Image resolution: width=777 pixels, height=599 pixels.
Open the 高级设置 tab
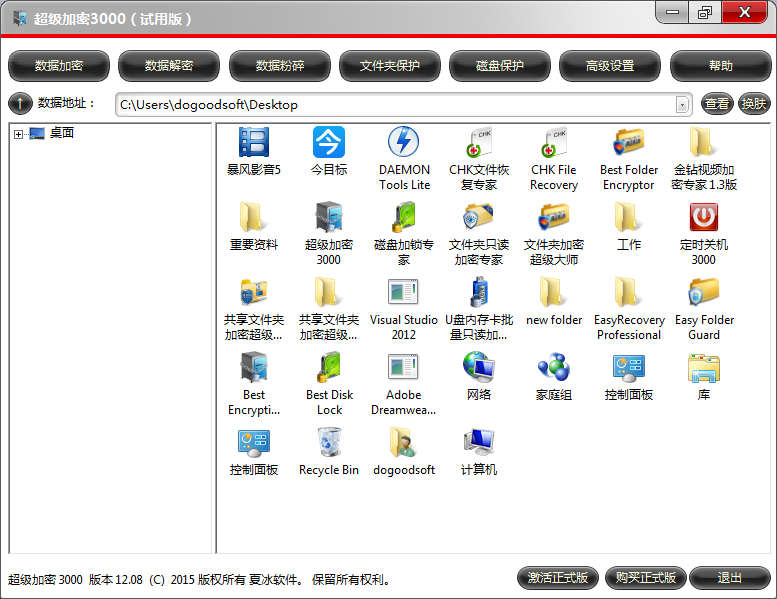[610, 65]
